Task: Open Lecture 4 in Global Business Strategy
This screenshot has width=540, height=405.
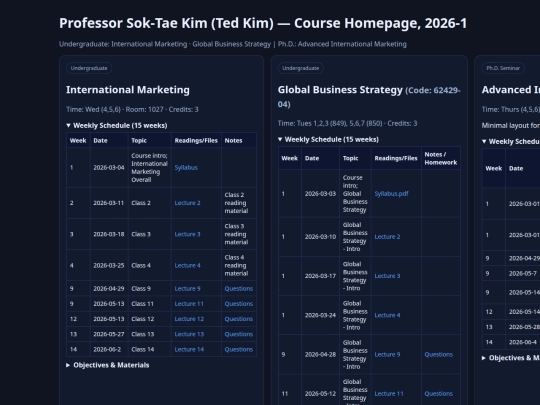Action: 387,315
